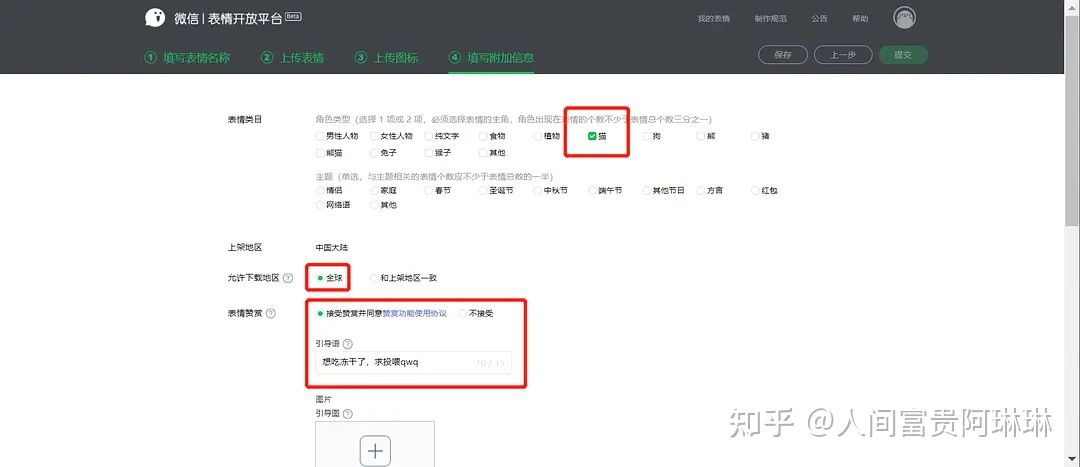The width and height of the screenshot is (1080, 467).
Task: Show help for 表情赞赏
Action: tap(271, 313)
